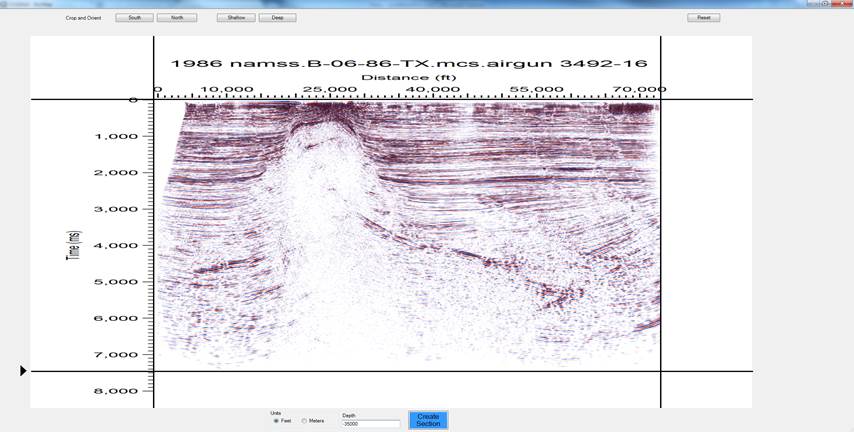The width and height of the screenshot is (854, 432).
Task: Switch units to Meters
Action: [x=305, y=421]
